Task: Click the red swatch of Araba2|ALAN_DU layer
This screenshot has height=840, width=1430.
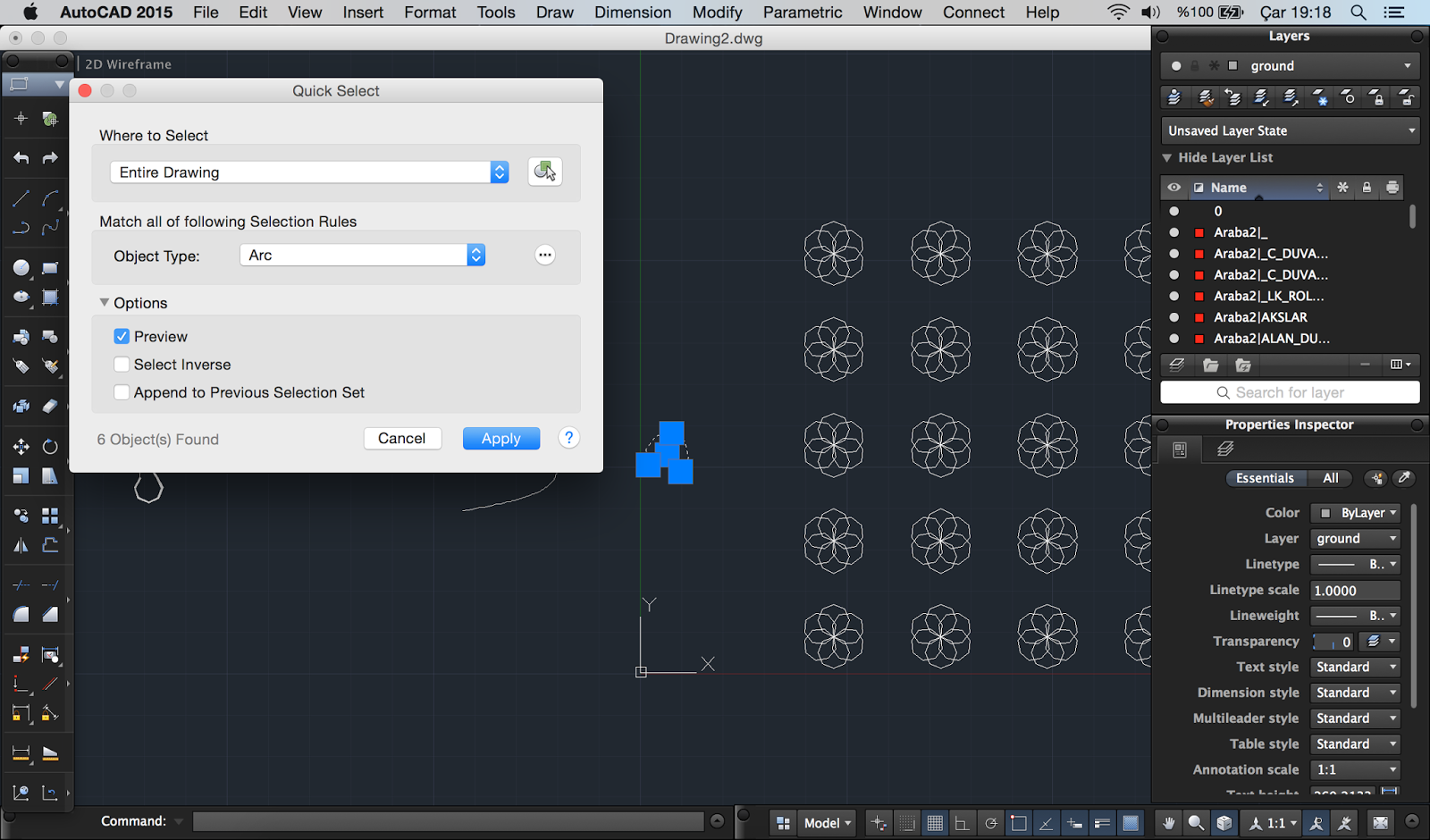Action: [x=1199, y=339]
